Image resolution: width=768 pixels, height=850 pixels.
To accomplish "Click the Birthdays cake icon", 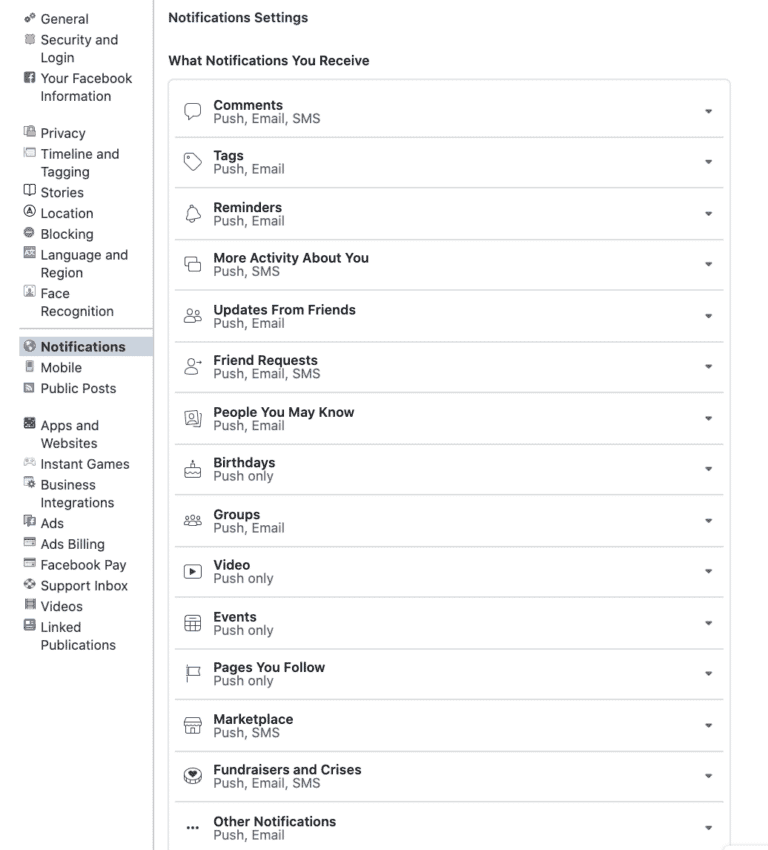I will click(x=193, y=469).
